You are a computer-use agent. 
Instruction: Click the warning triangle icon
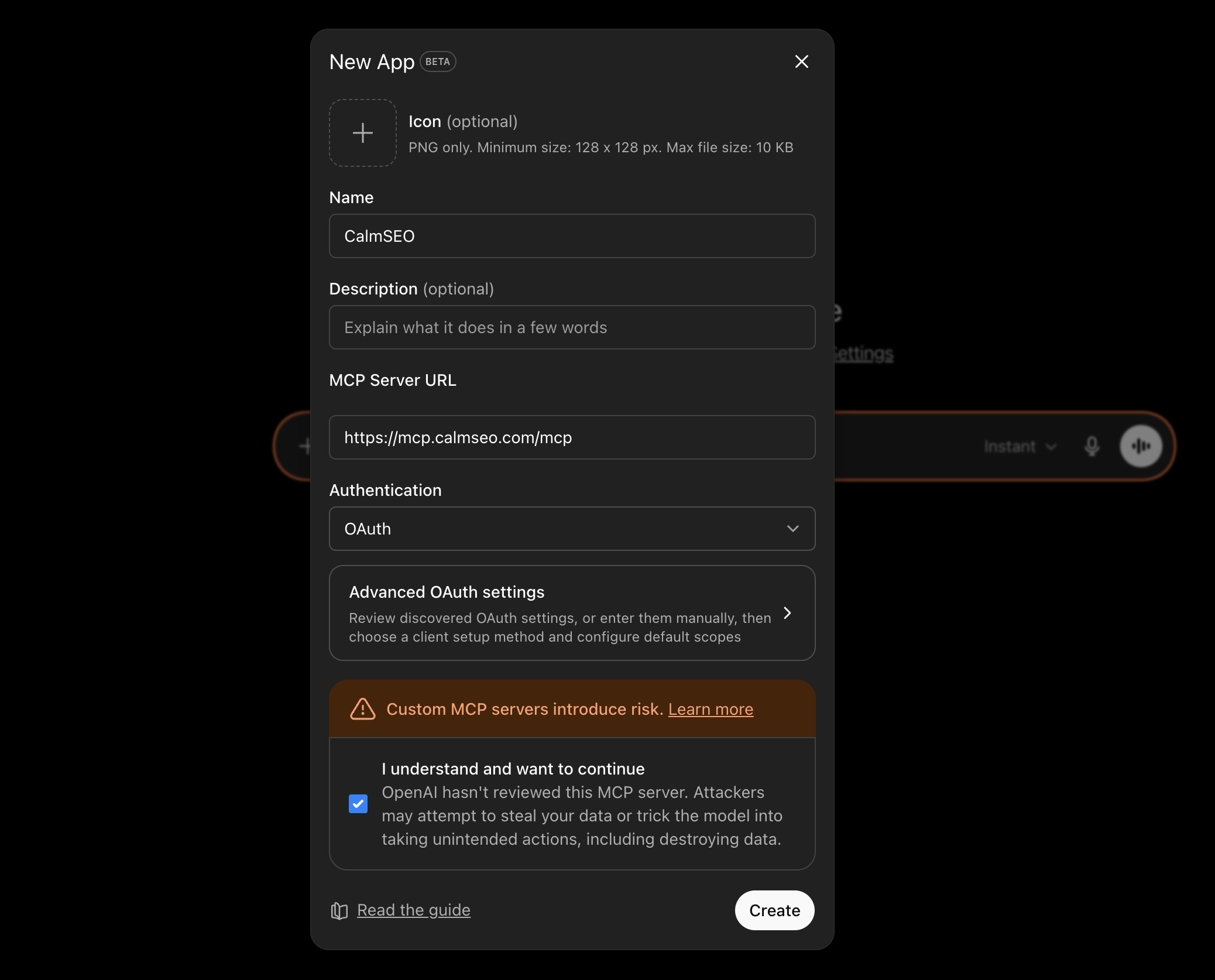(363, 709)
